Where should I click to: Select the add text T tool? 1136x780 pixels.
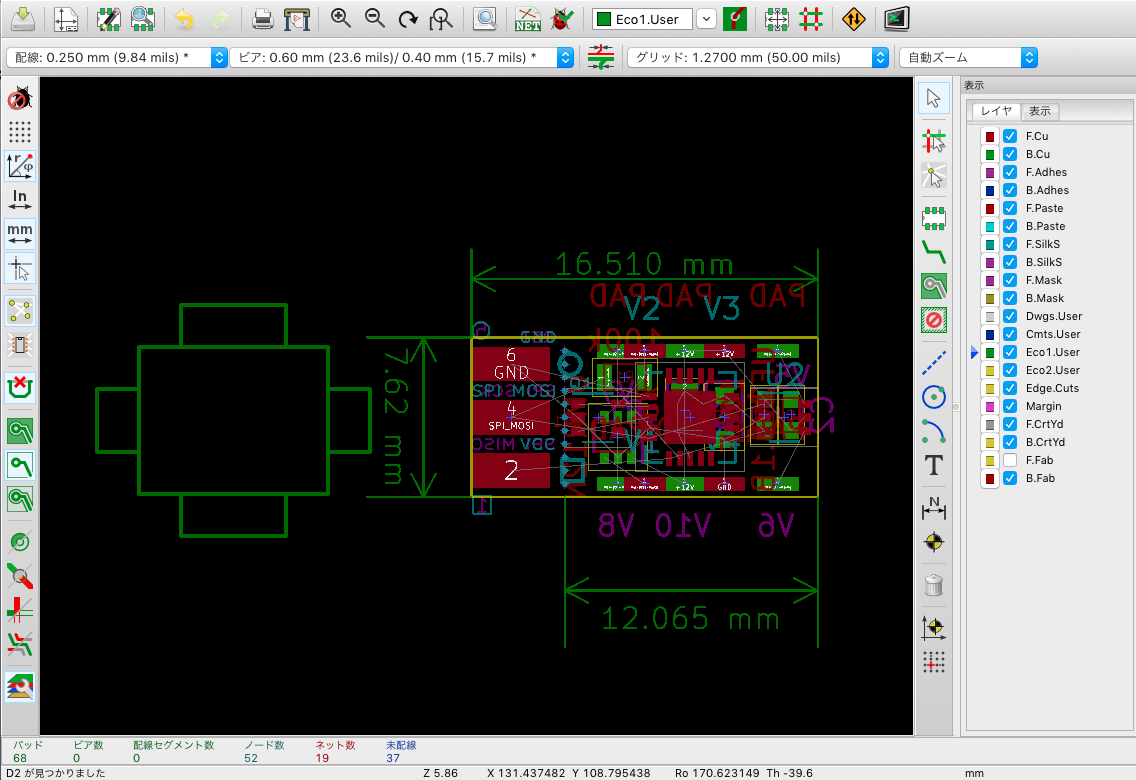coord(934,465)
